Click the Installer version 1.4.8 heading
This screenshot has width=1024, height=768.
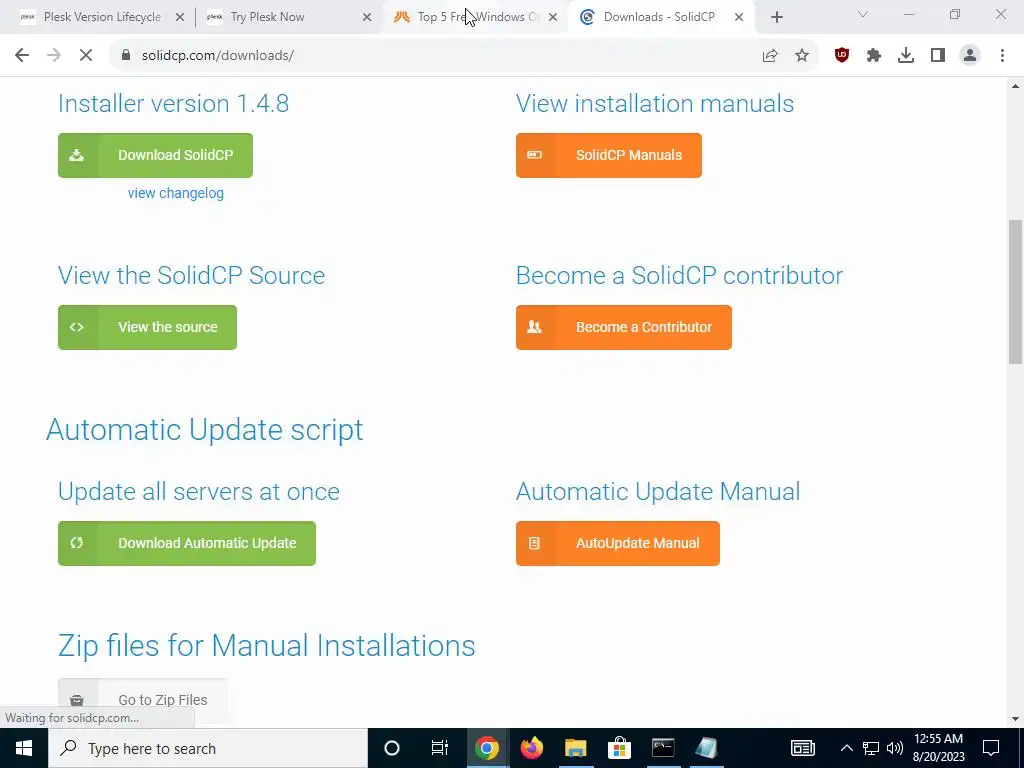point(174,104)
